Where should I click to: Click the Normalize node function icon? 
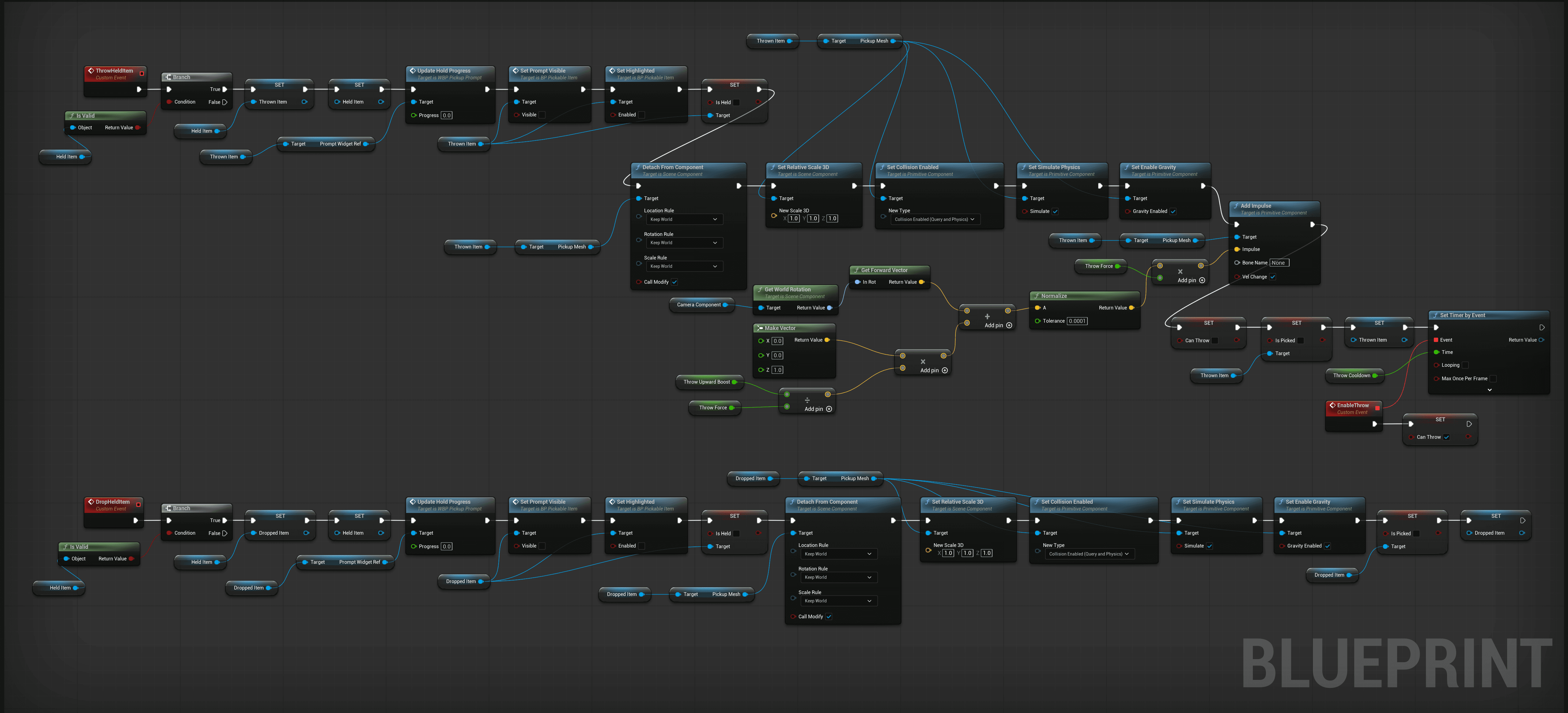[1037, 296]
